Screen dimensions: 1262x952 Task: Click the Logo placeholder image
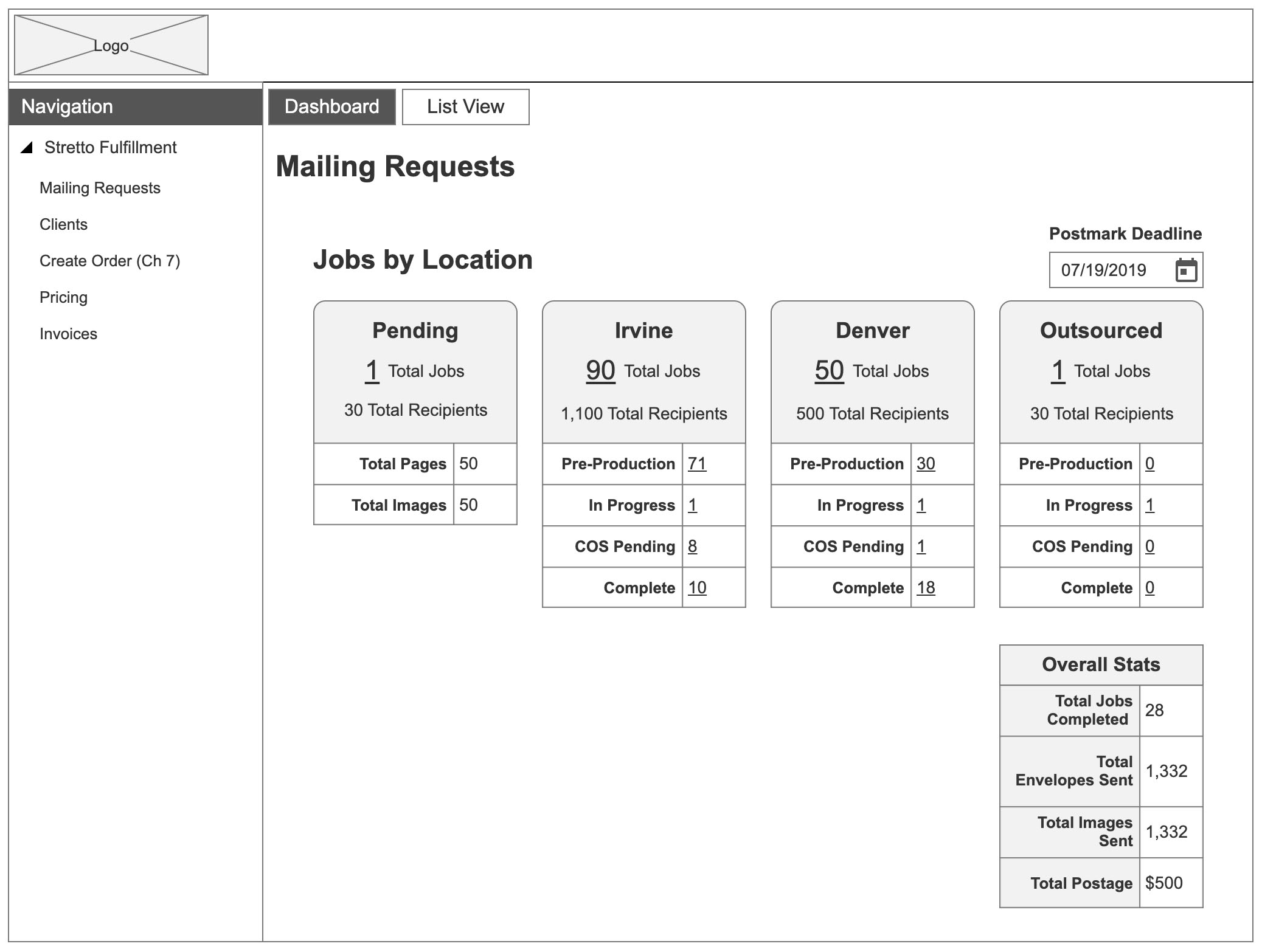tap(111, 46)
